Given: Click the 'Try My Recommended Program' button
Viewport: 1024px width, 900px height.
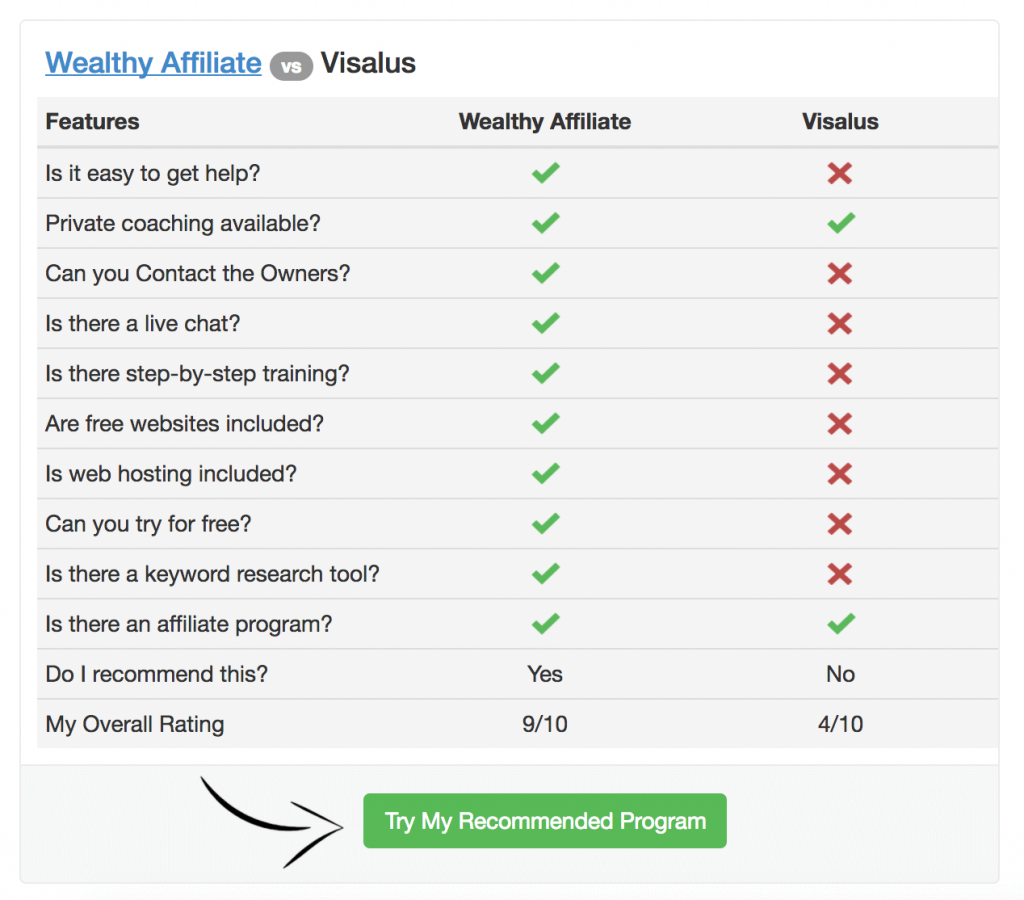Looking at the screenshot, I should pos(545,821).
